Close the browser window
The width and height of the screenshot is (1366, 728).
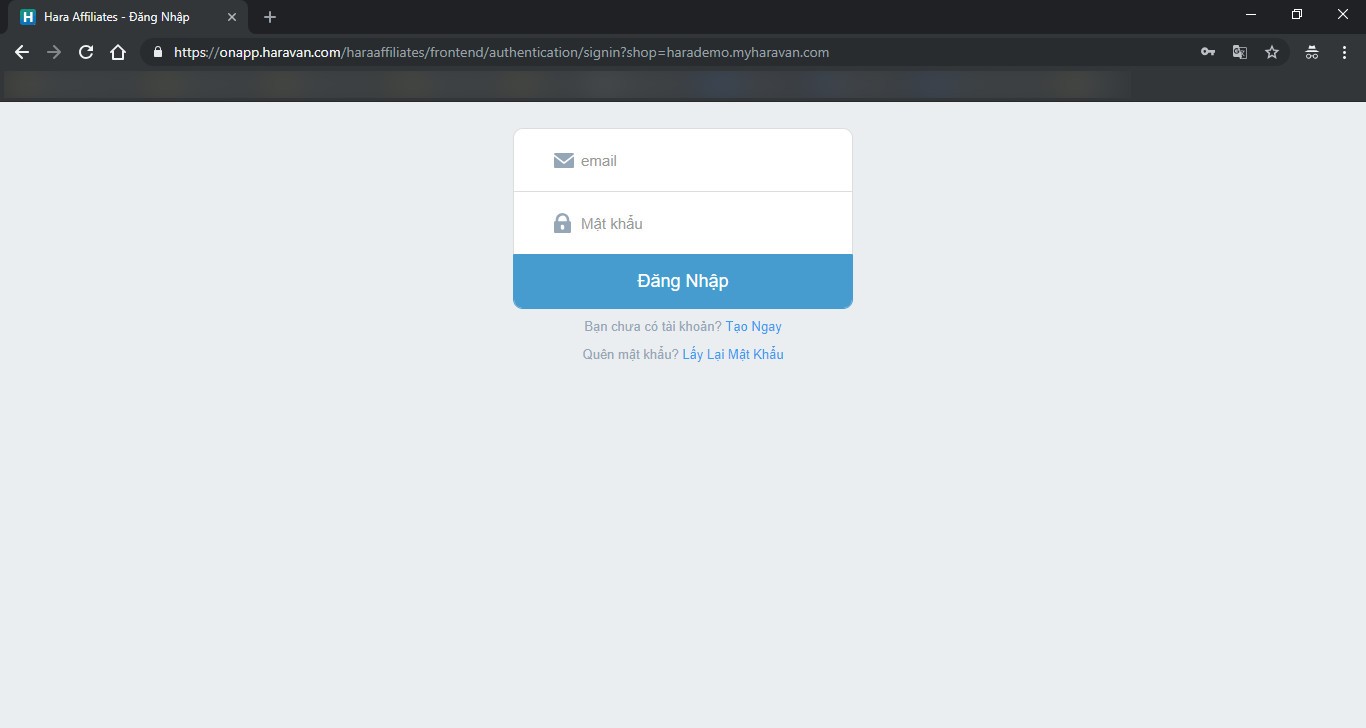[x=1343, y=14]
